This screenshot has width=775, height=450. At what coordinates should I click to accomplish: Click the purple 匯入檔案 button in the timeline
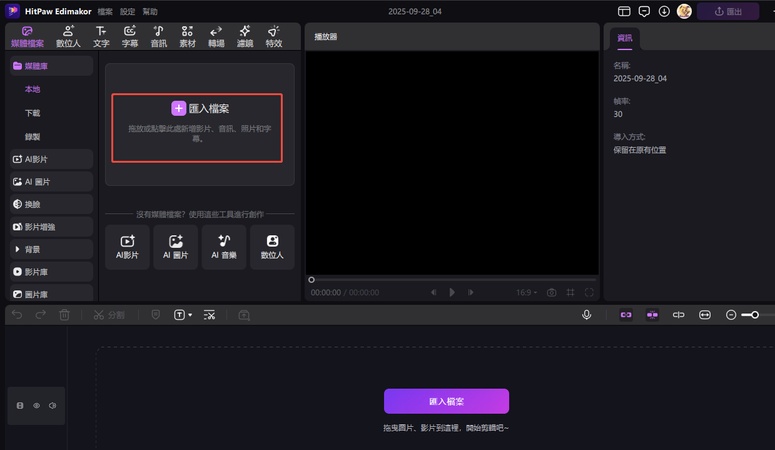click(x=446, y=401)
